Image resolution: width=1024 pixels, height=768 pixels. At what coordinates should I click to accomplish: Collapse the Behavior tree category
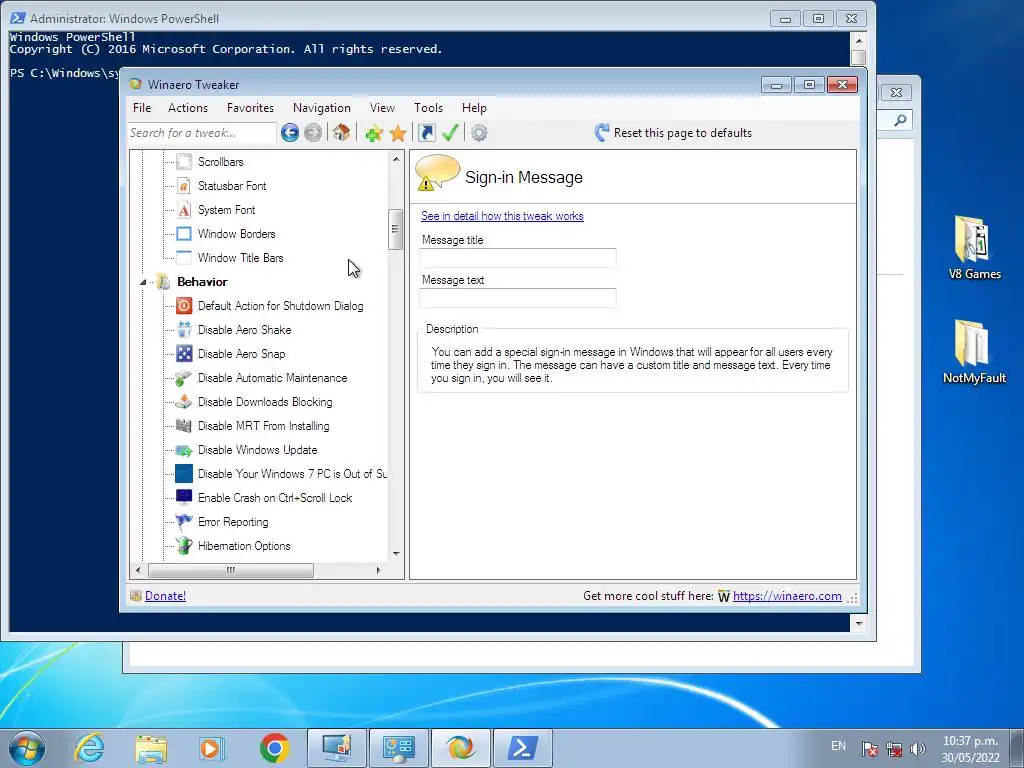click(143, 282)
